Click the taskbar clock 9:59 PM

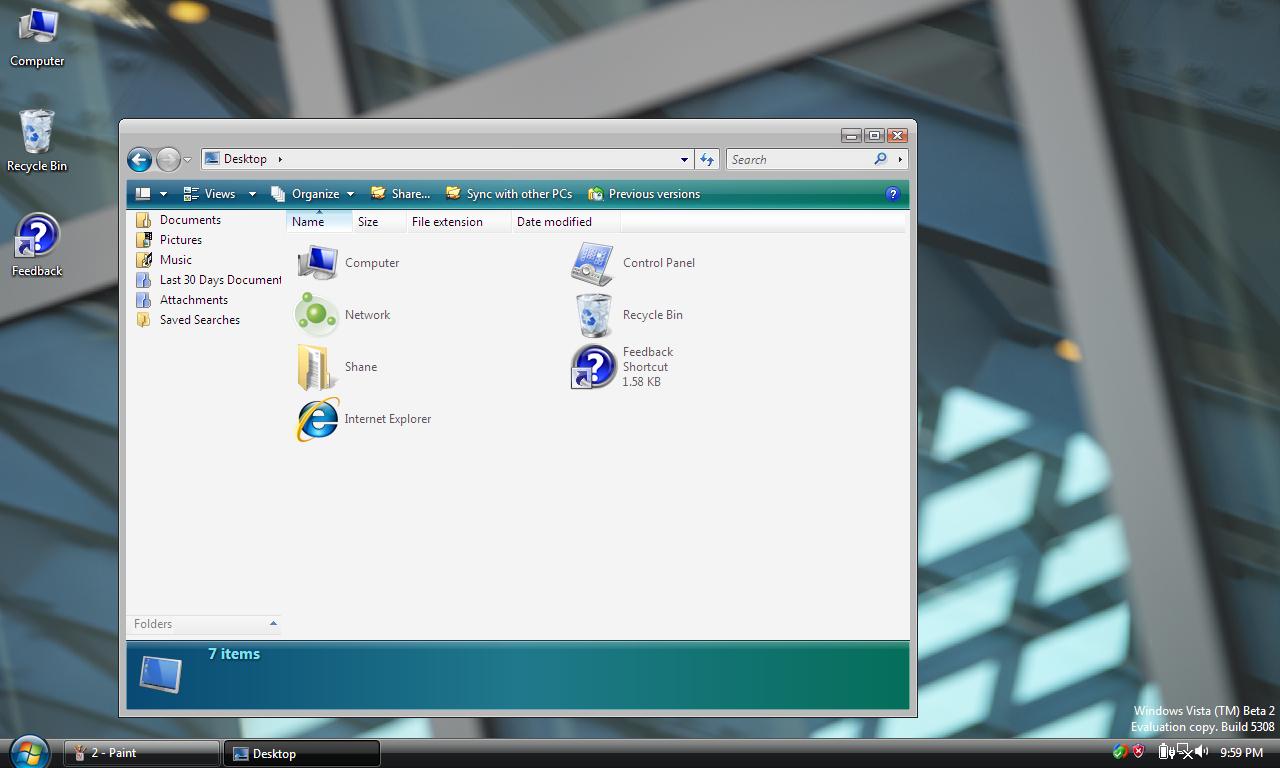[x=1242, y=753]
